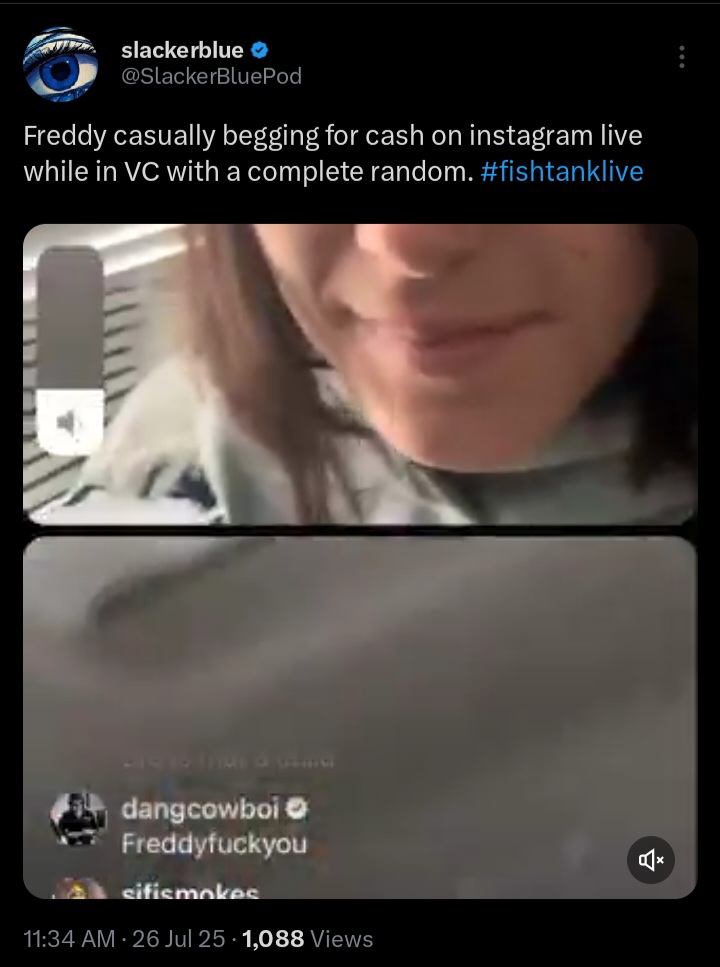Screen dimensions: 720x967
Task: Tap sifismokes avatar at the bottom of the chat
Action: [78, 887]
